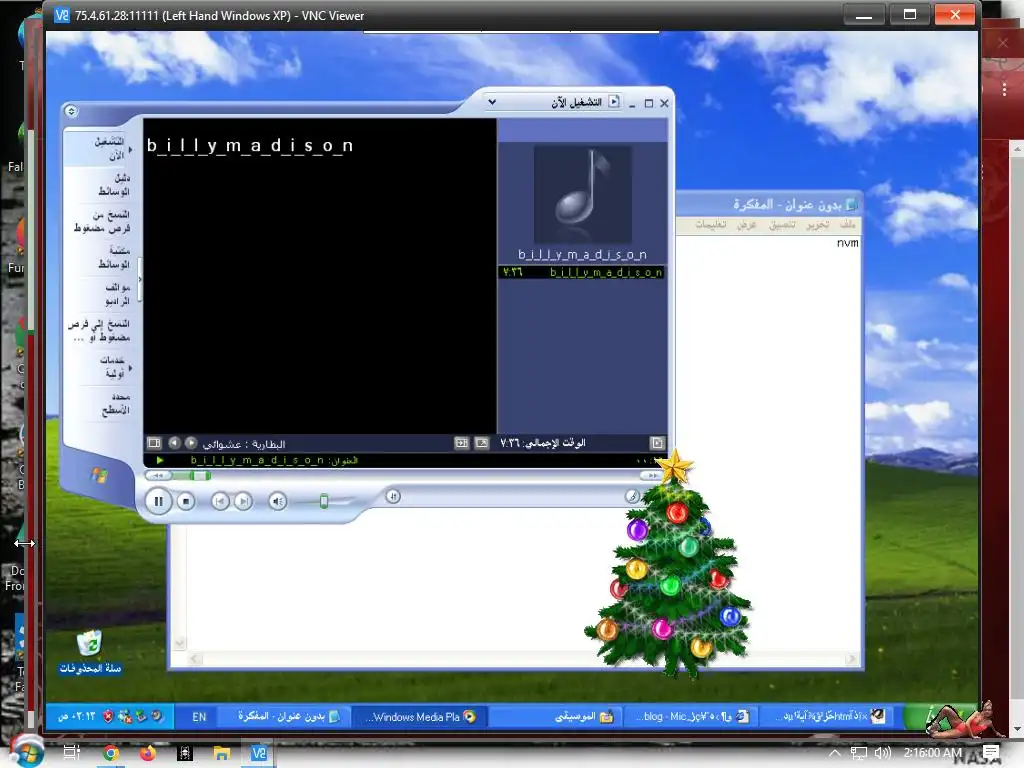Open the action center notifications icon
The width and height of the screenshot is (1024, 768).
click(x=991, y=753)
